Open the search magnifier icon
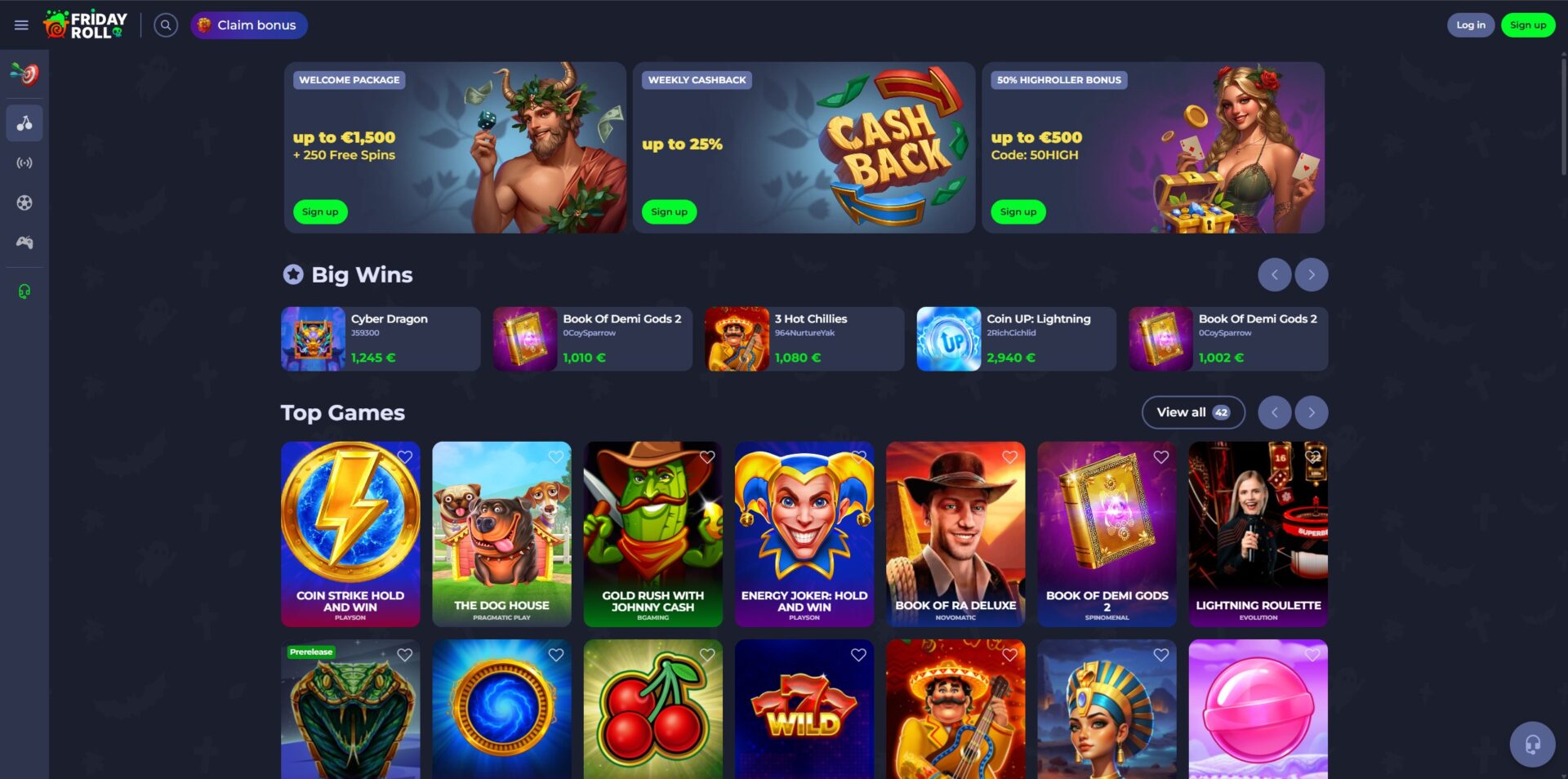This screenshot has height=779, width=1568. pos(166,25)
